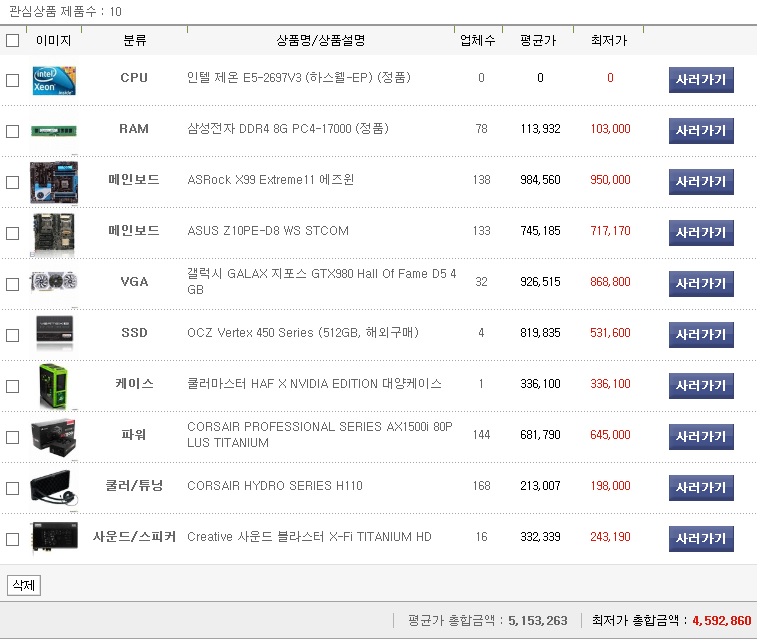
Task: Select checkbox for 파워 Corsair AX1500i row
Action: (13, 437)
